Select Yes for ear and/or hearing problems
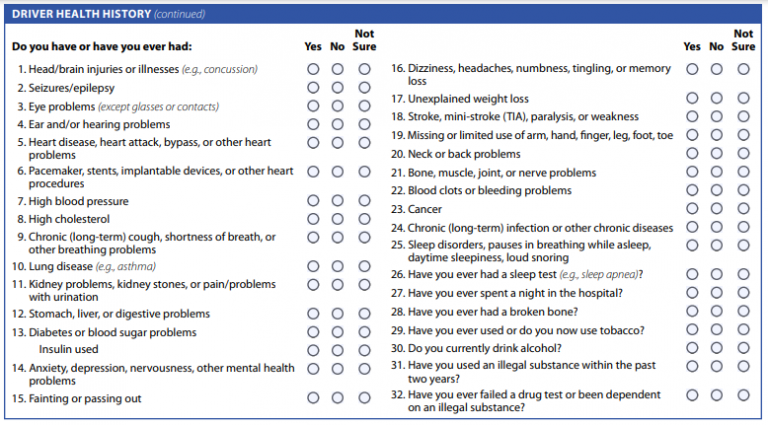 pos(313,124)
